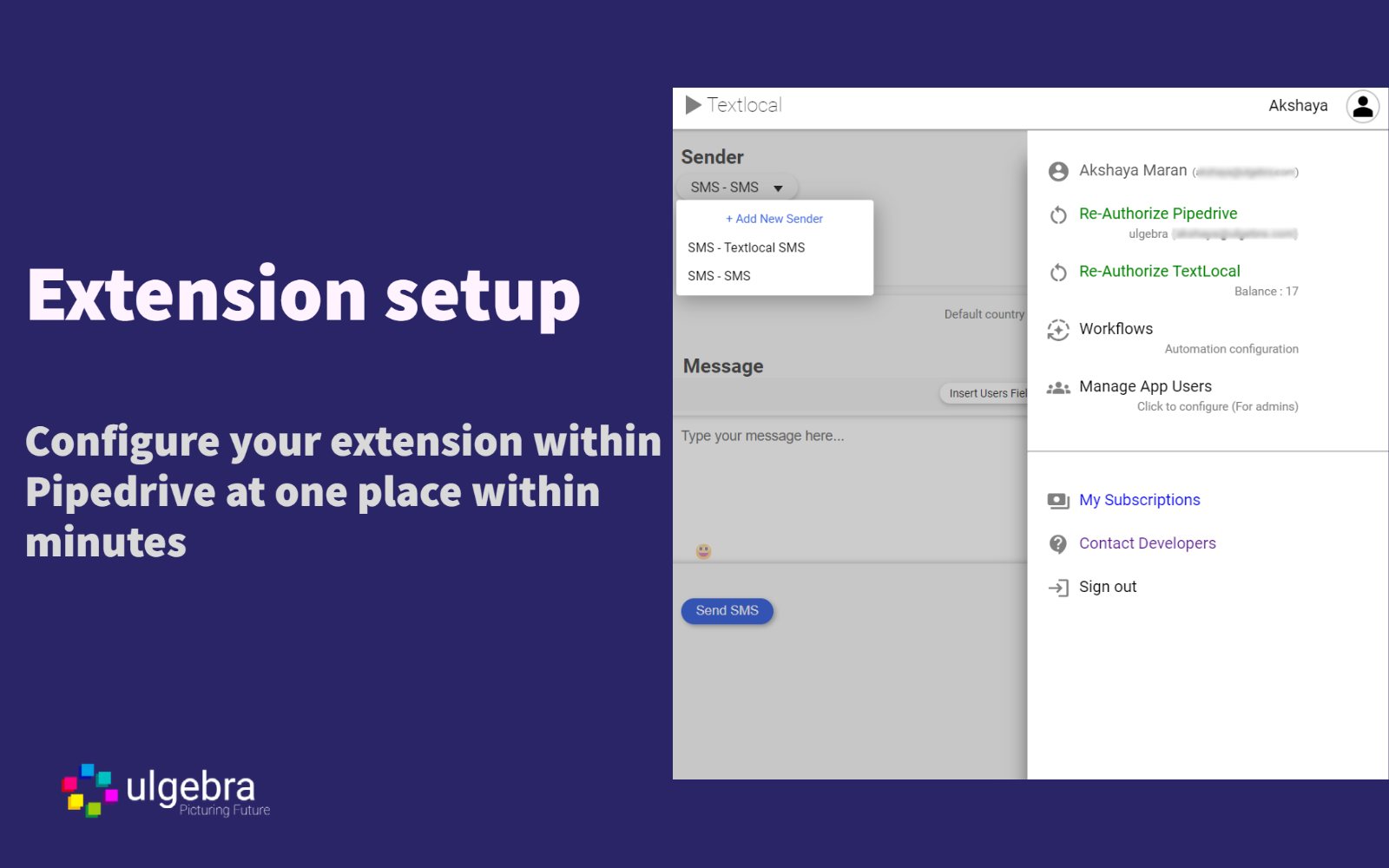This screenshot has height=868, width=1389.
Task: Click the Akshaya Maran account icon
Action: (1058, 172)
